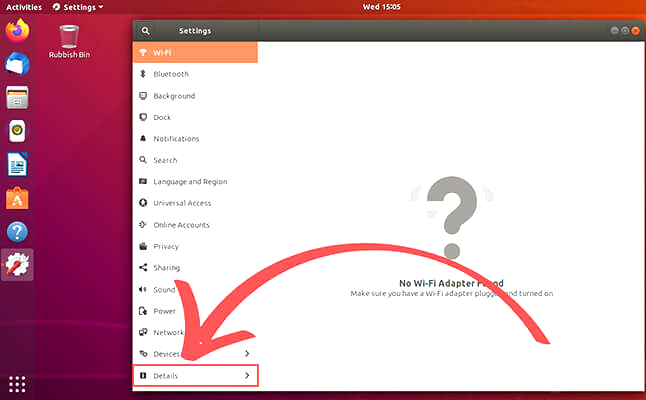The width and height of the screenshot is (646, 400).
Task: Click the Details info icon
Action: pos(143,375)
